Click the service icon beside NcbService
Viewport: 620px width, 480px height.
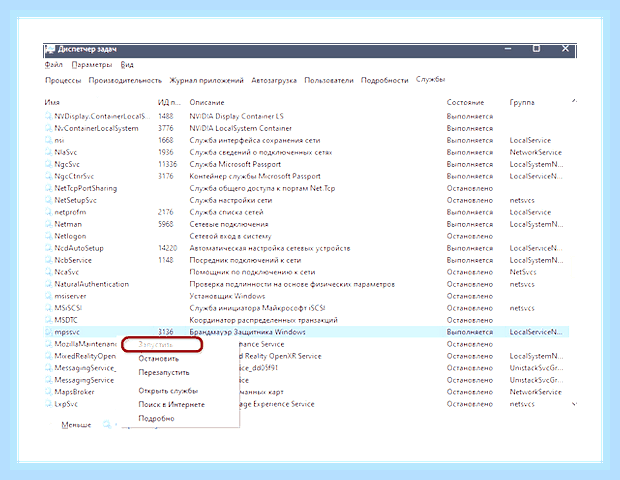48,260
